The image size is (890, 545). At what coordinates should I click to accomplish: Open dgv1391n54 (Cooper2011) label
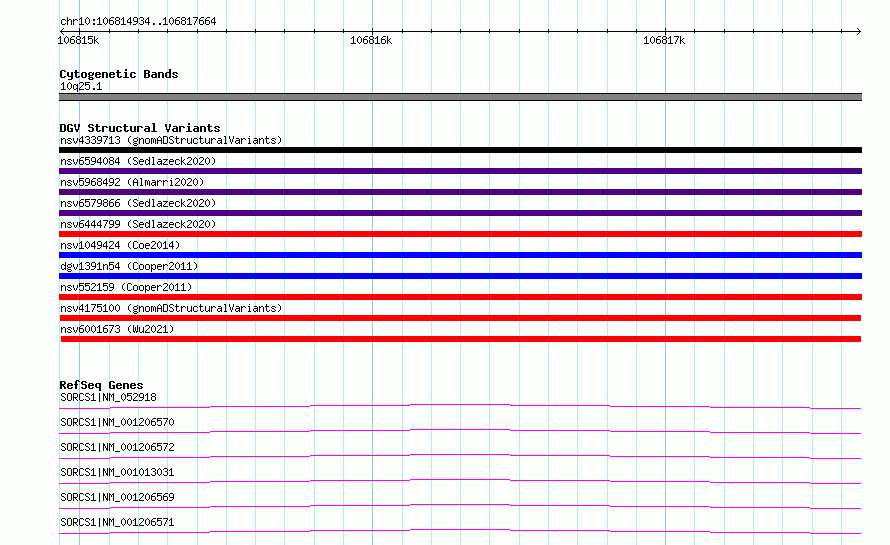pyautogui.click(x=129, y=266)
